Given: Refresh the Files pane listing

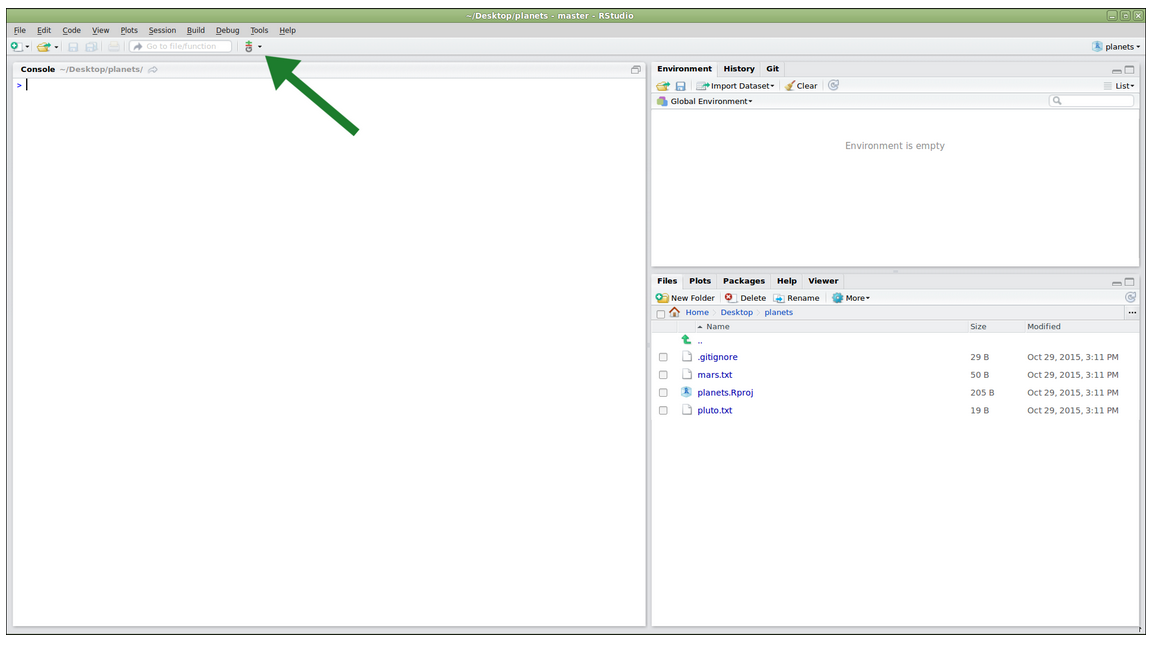Looking at the screenshot, I should point(1130,297).
